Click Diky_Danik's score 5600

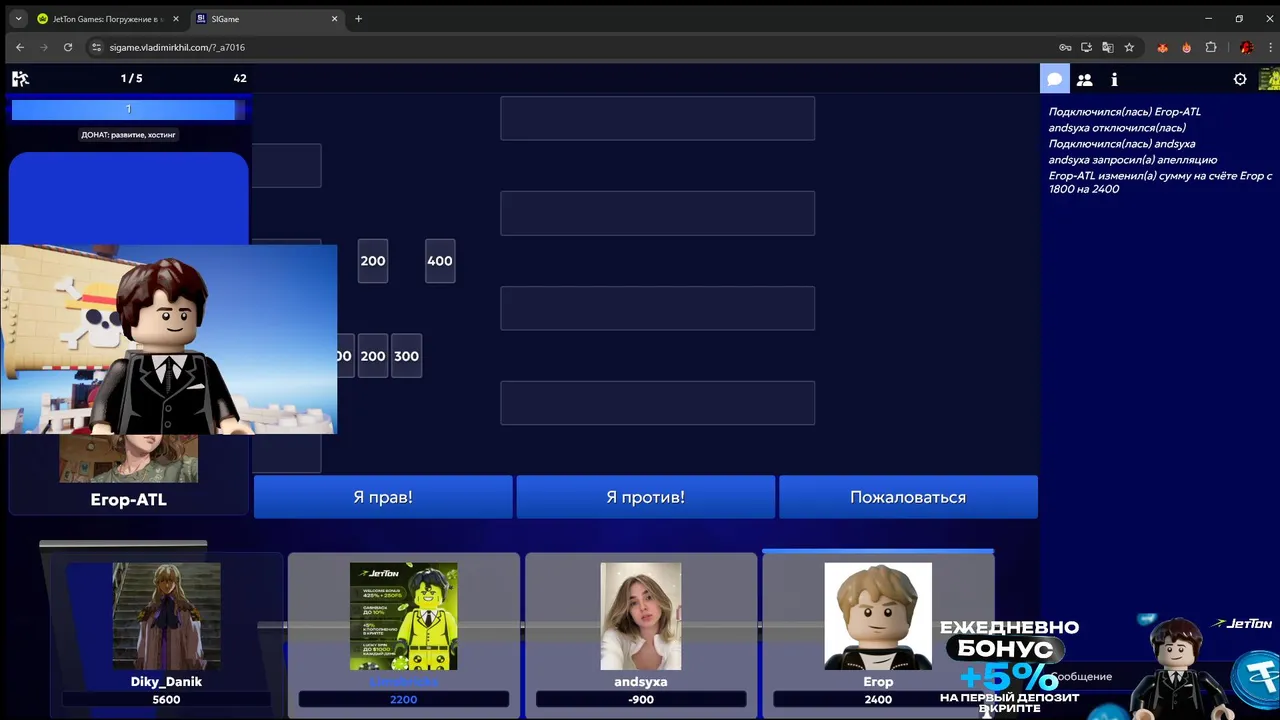coord(166,700)
